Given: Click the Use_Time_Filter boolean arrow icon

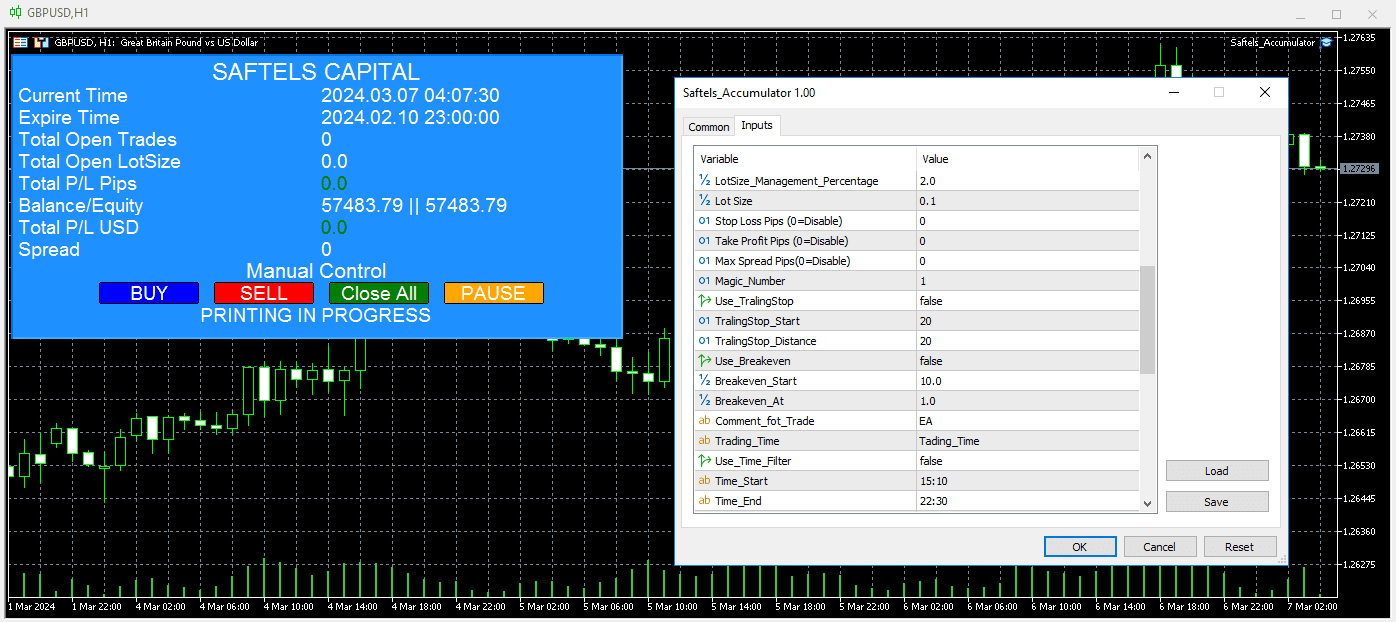Looking at the screenshot, I should (704, 461).
